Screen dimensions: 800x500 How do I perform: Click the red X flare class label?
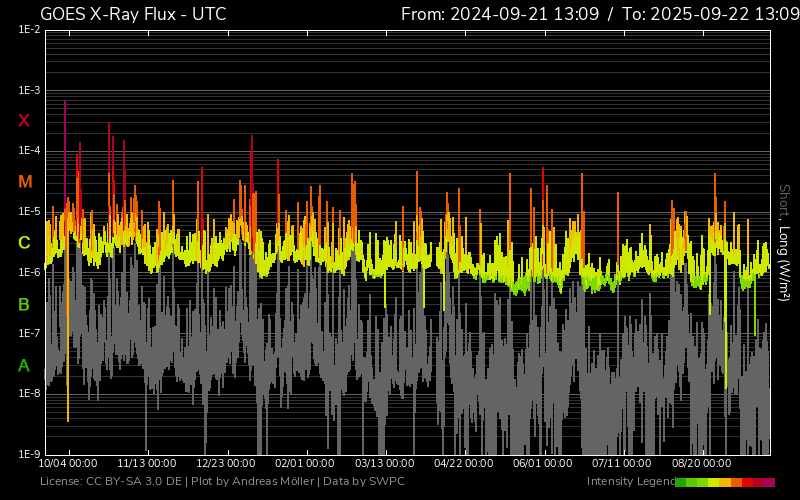[x=24, y=121]
